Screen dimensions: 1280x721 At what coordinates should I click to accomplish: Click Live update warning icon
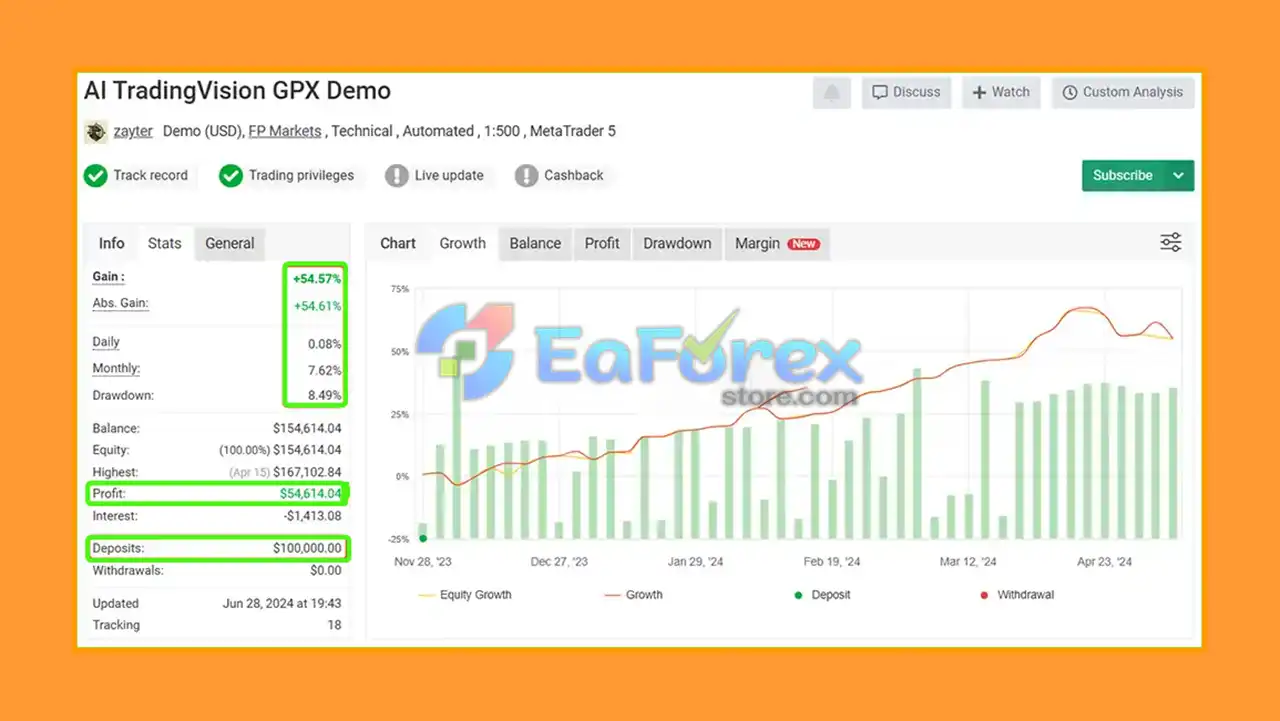click(x=397, y=176)
